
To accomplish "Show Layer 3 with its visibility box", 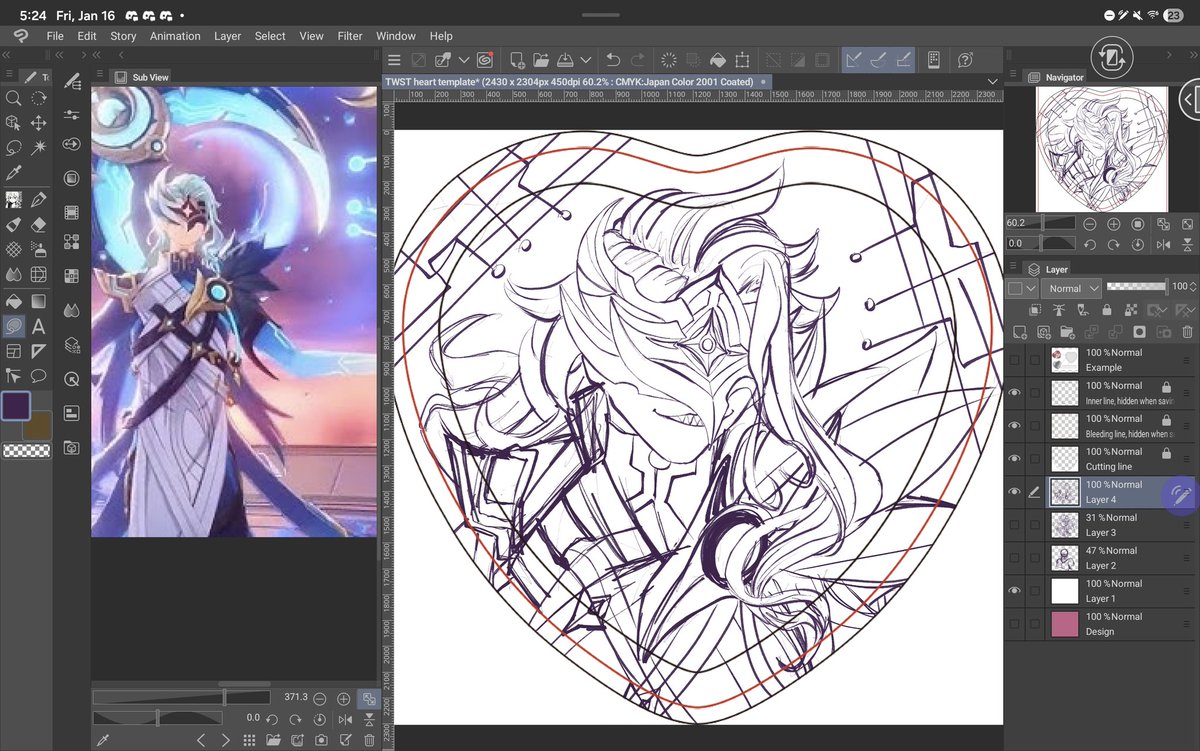I will pyautogui.click(x=1015, y=525).
